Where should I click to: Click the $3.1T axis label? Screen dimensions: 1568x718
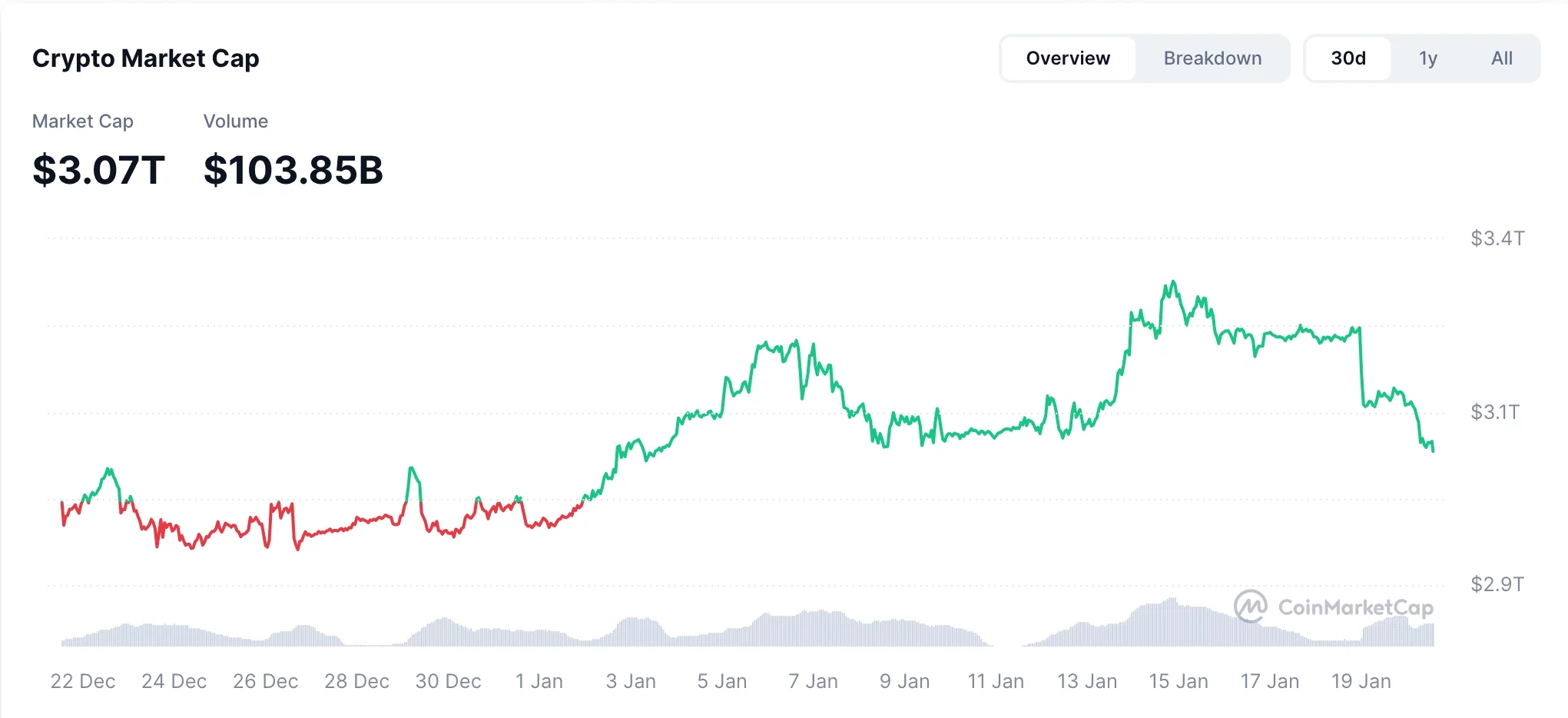click(1496, 411)
